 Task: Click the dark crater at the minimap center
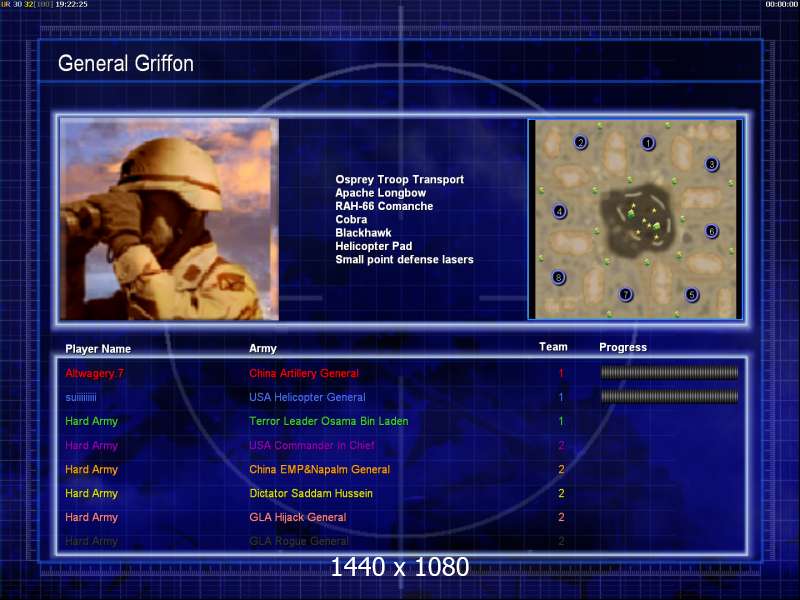[639, 220]
